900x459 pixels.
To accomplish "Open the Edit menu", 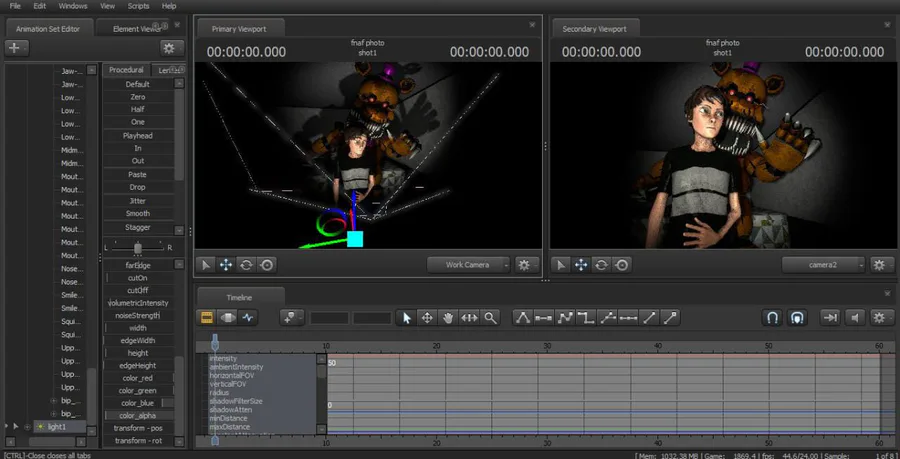I will (40, 6).
